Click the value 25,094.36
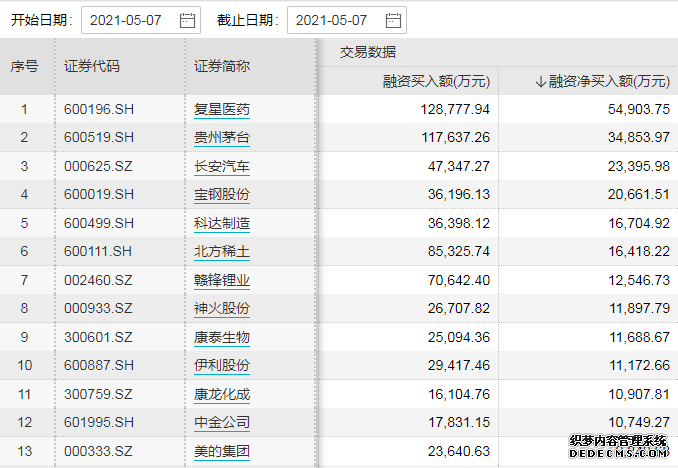The image size is (678, 468). tap(459, 337)
